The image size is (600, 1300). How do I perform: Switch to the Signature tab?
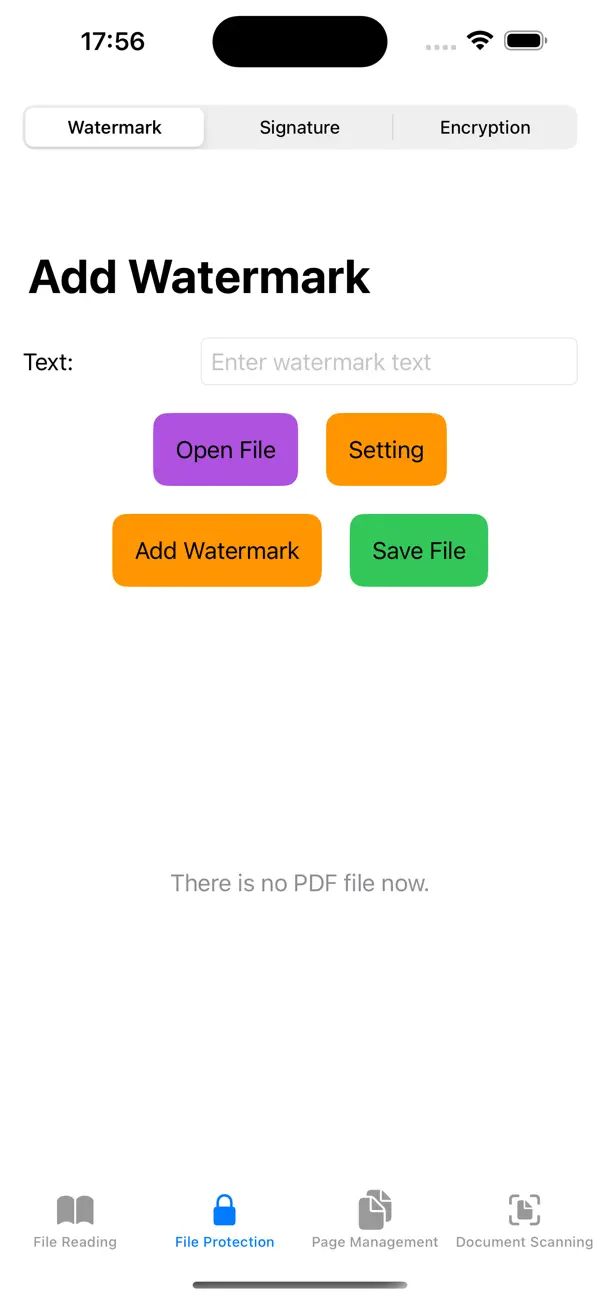(x=299, y=127)
